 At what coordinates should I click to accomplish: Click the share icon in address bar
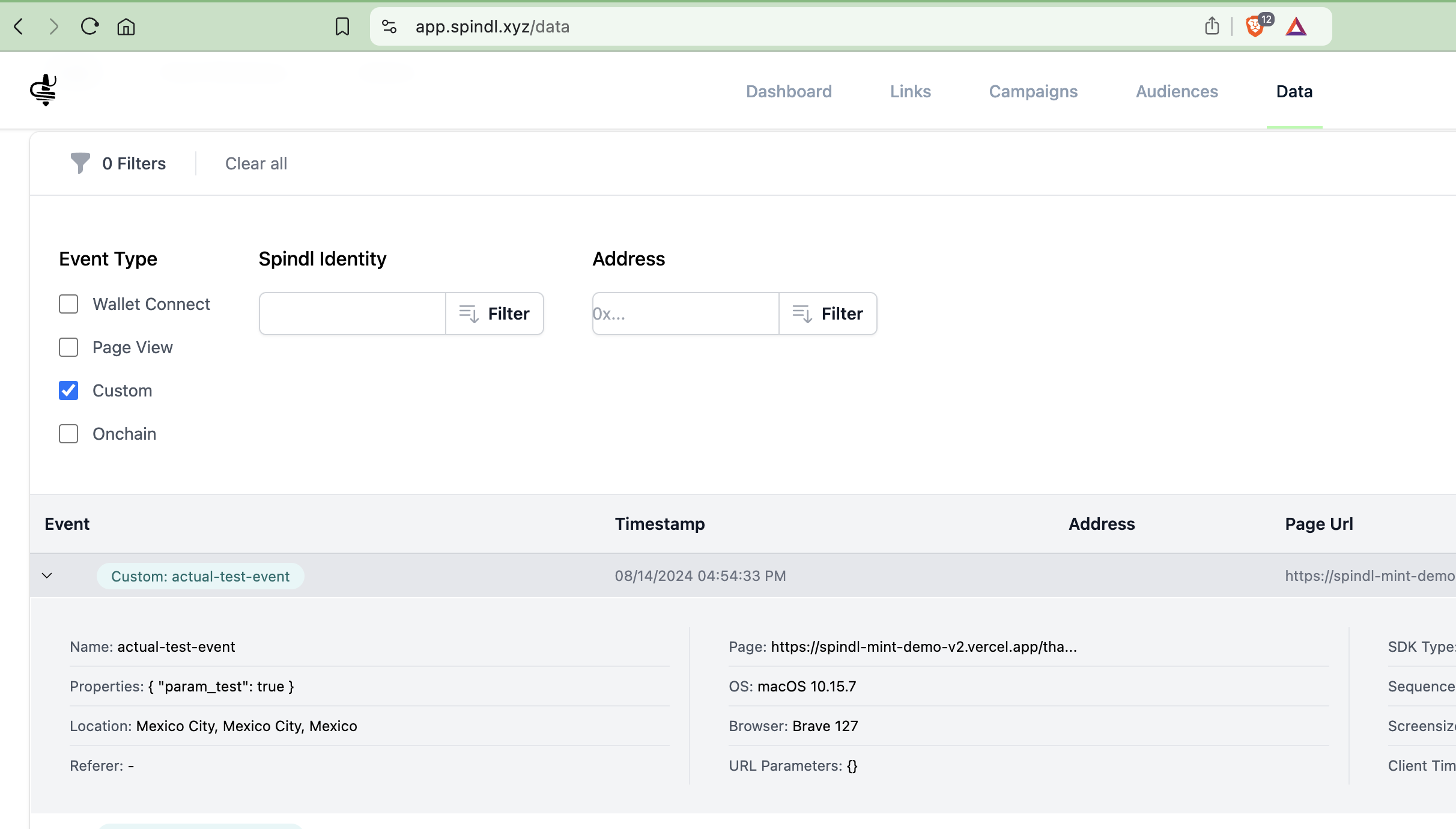coord(1212,26)
